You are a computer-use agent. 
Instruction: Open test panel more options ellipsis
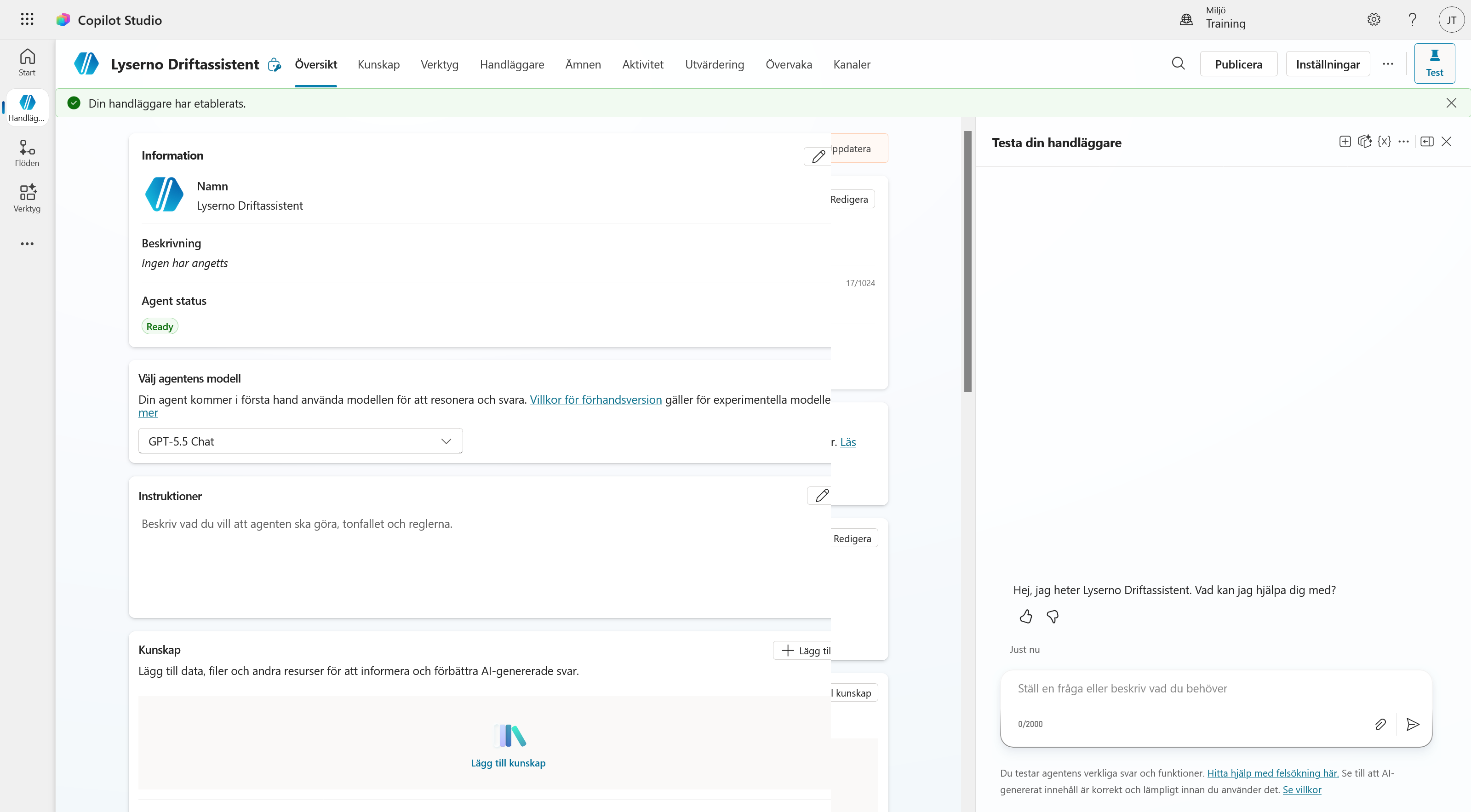pyautogui.click(x=1403, y=142)
